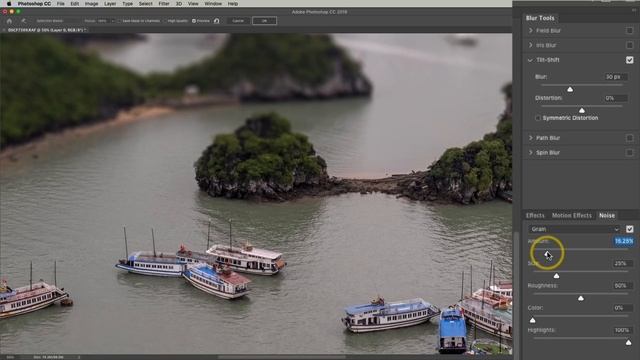Screen dimensions: 640x360
Task: Click the OK button
Action: pos(264,21)
